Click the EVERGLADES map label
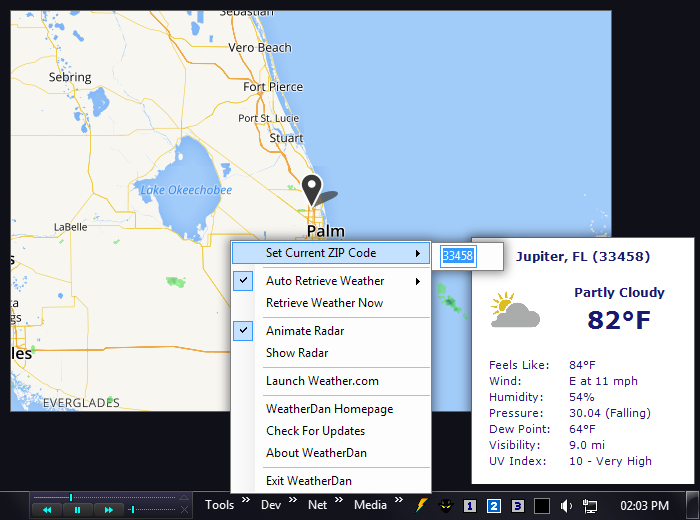700x520 pixels. (x=81, y=403)
